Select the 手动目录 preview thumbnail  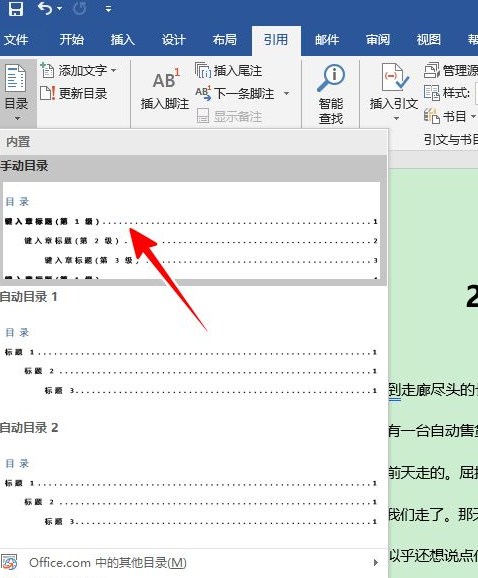pos(191,230)
